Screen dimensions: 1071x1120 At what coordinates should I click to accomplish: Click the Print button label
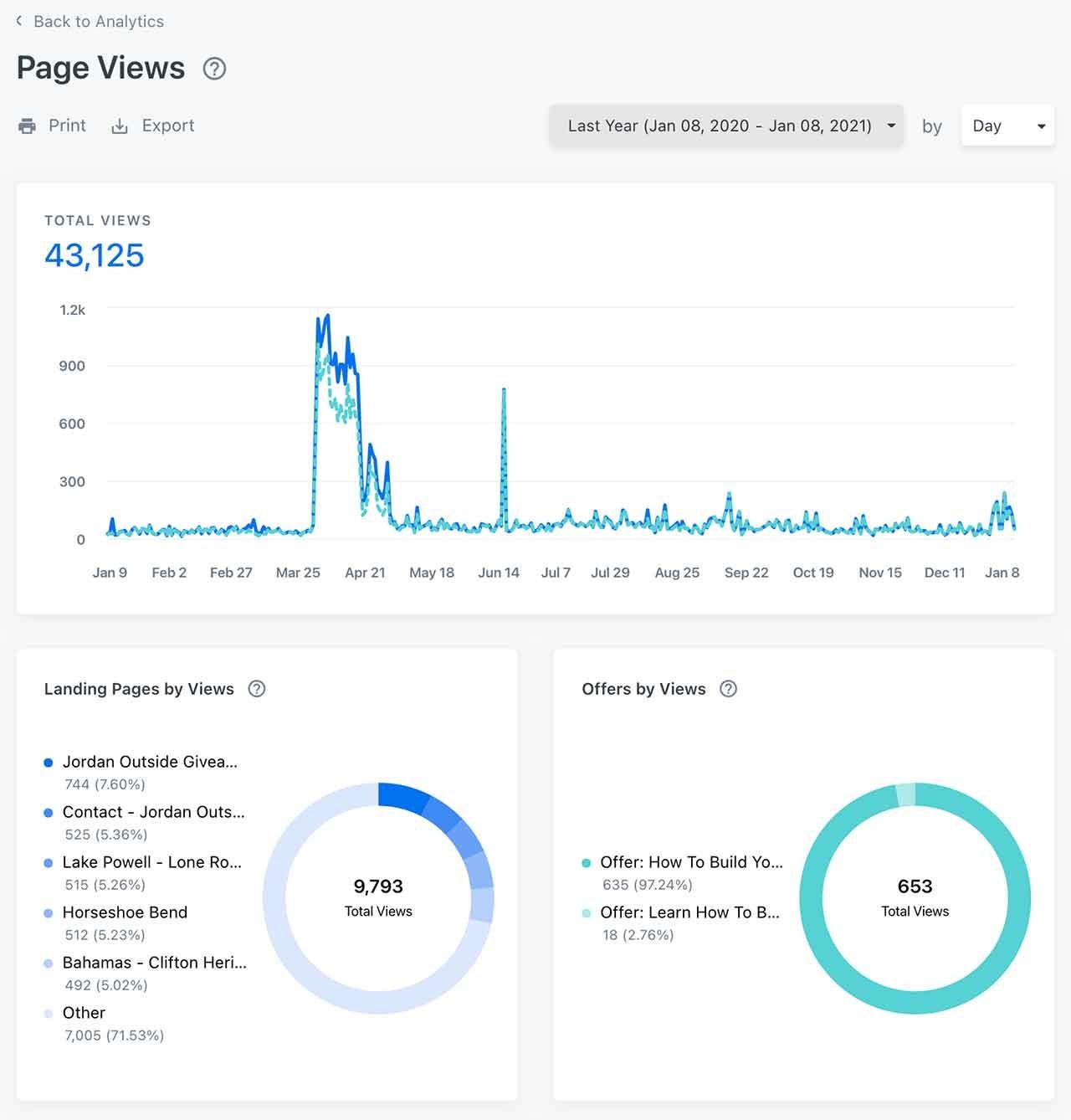pos(67,126)
